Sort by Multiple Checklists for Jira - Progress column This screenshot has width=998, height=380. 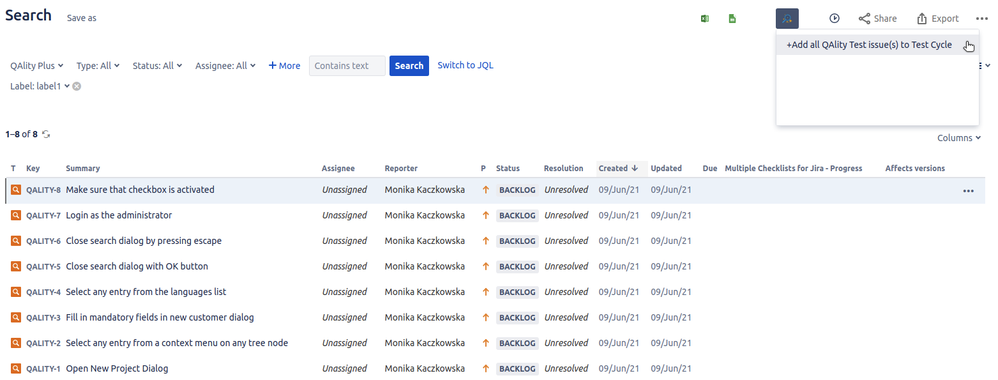click(794, 168)
